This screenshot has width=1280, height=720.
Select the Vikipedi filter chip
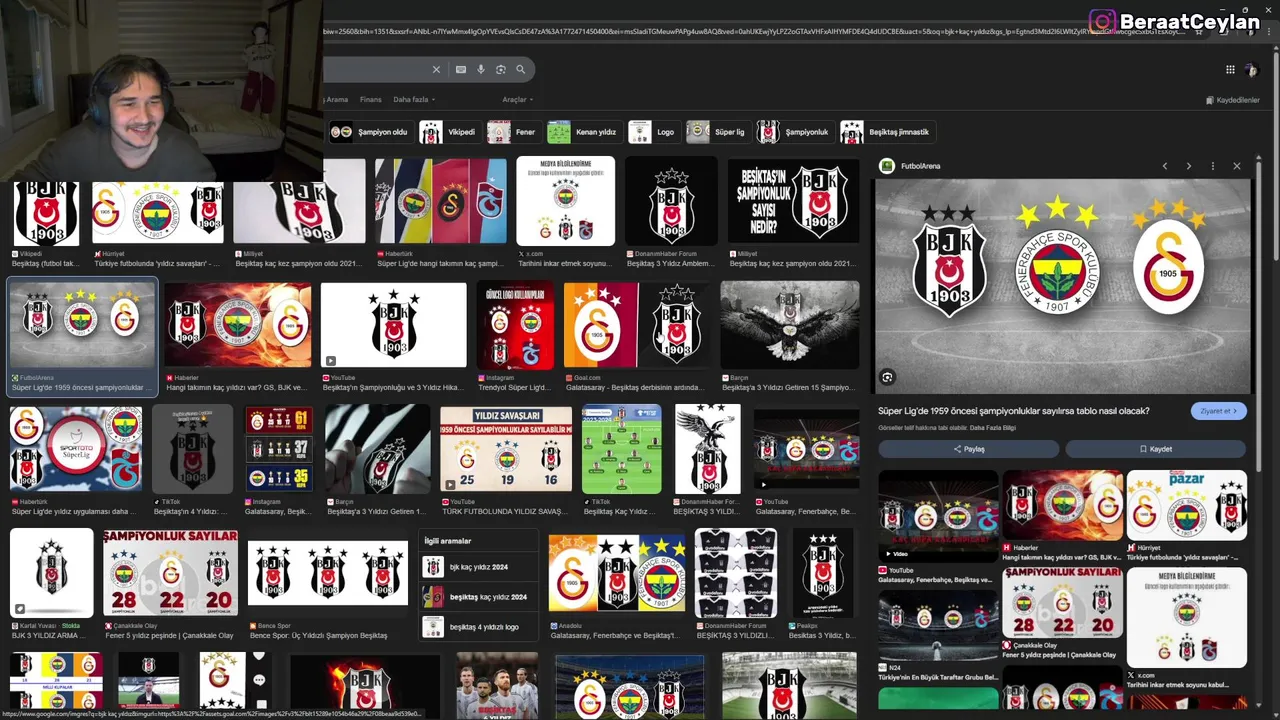click(x=448, y=132)
